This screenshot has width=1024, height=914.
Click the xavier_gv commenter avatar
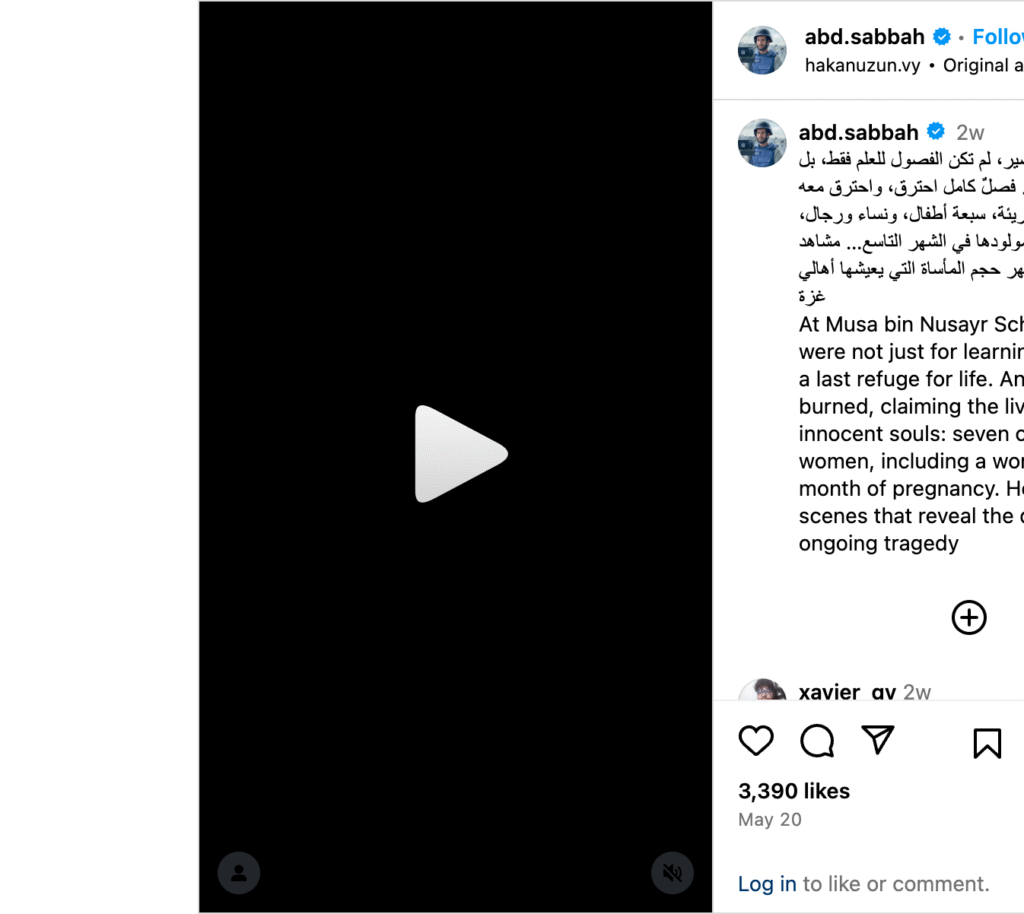[762, 690]
